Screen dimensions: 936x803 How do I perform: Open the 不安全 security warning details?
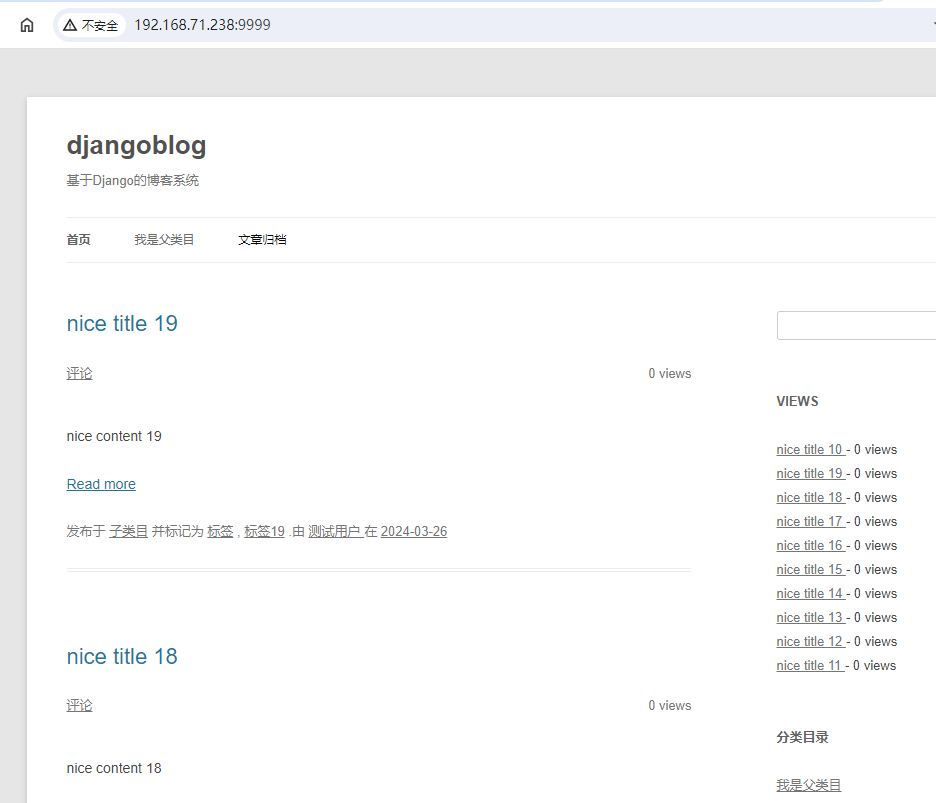(90, 25)
